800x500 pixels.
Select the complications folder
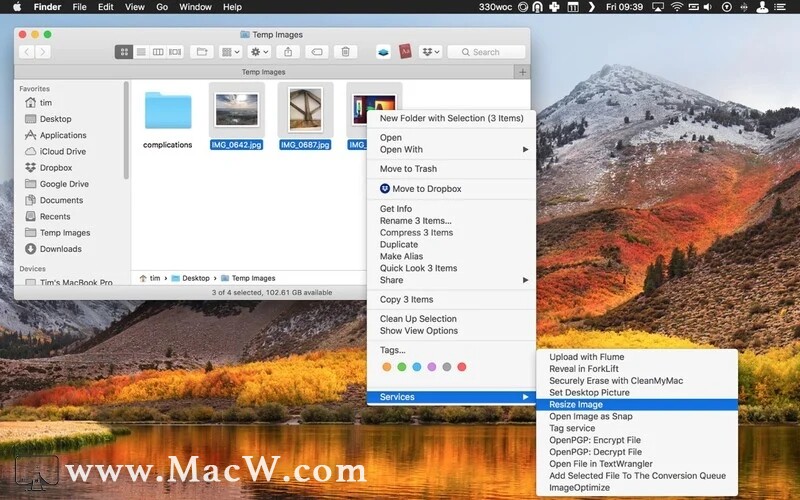click(x=168, y=111)
